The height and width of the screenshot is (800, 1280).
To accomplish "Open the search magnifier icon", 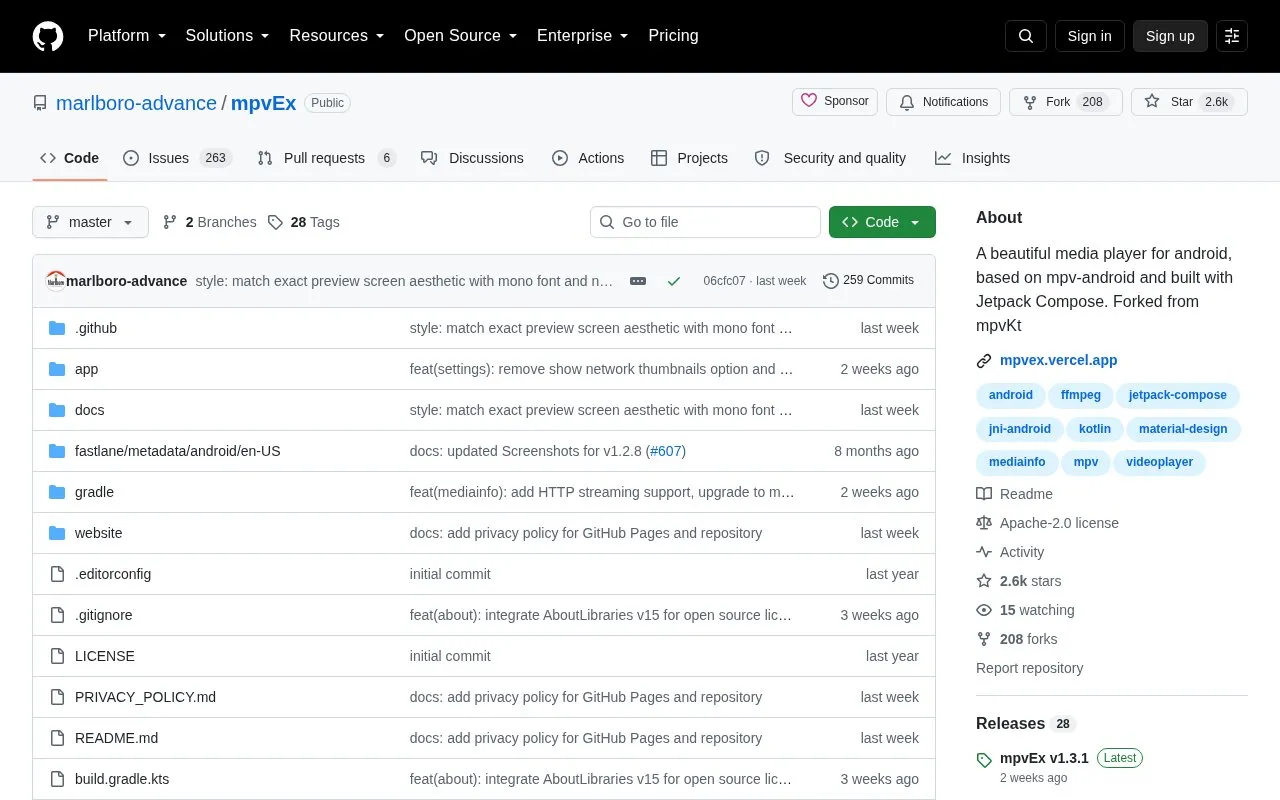I will 1026,36.
